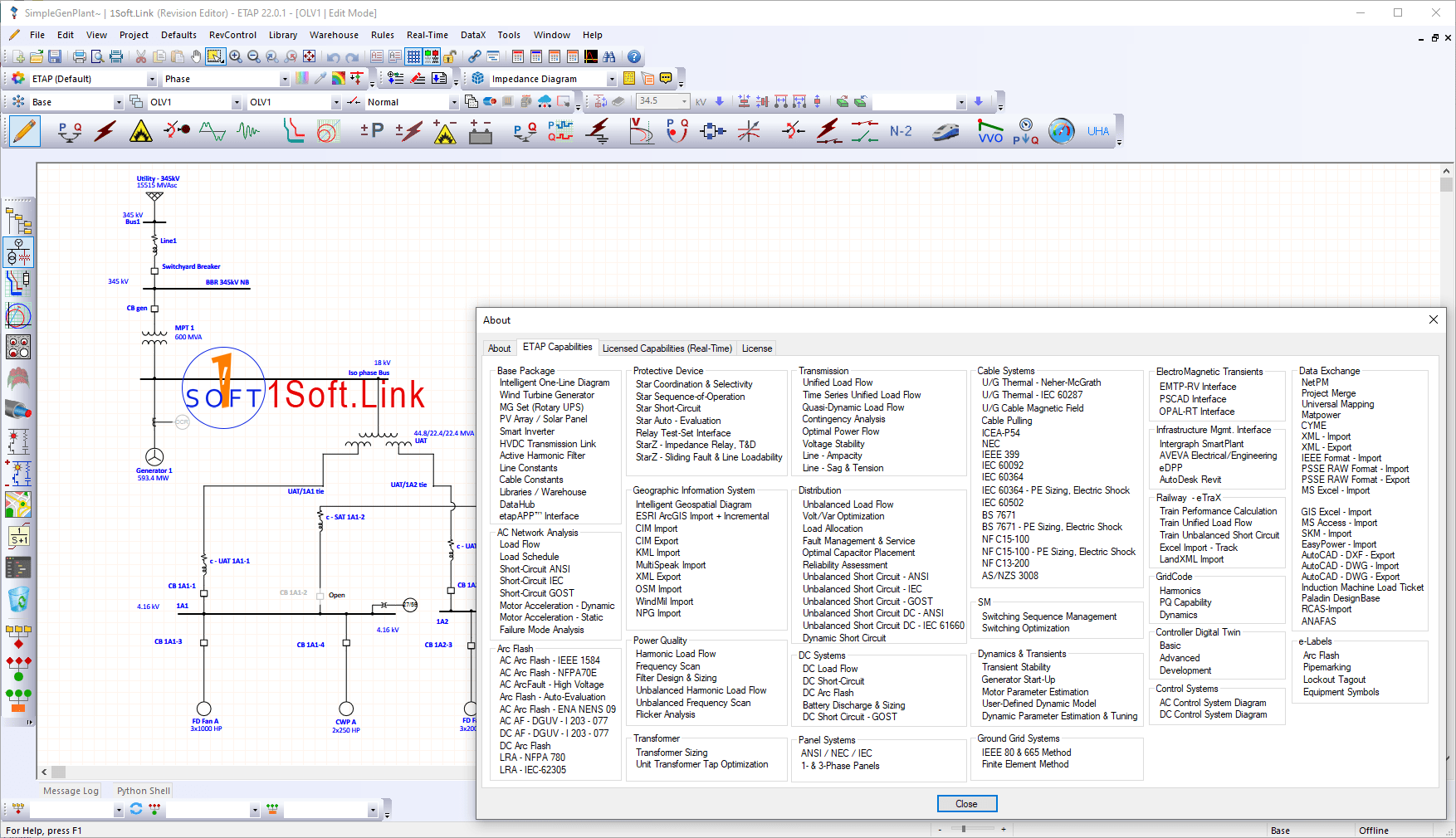This screenshot has height=838, width=1456.
Task: Click the Pan hand tool icon
Action: coord(196,56)
